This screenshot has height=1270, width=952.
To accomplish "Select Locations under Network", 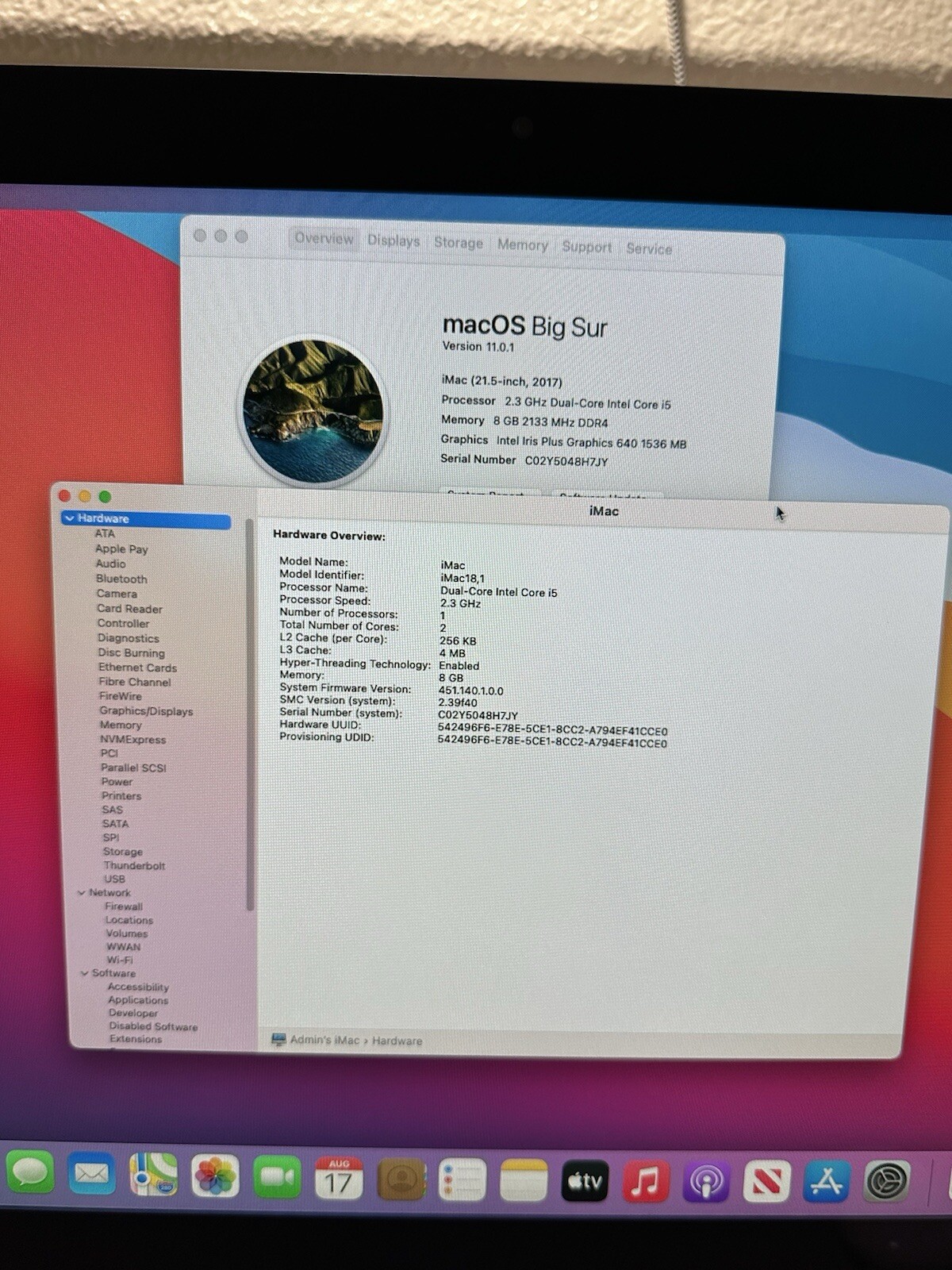I will [129, 920].
